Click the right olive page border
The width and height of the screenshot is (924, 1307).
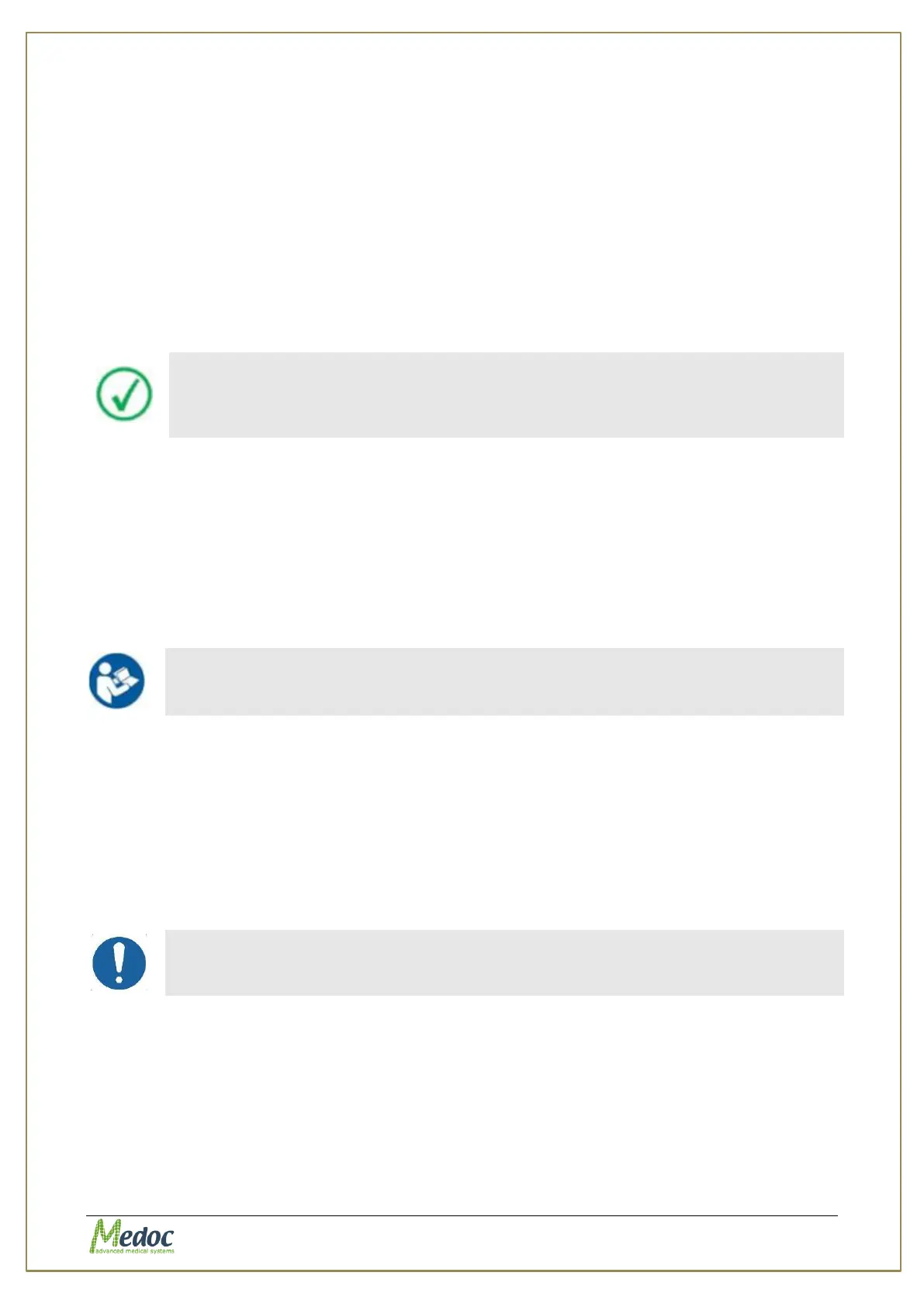coord(900,651)
